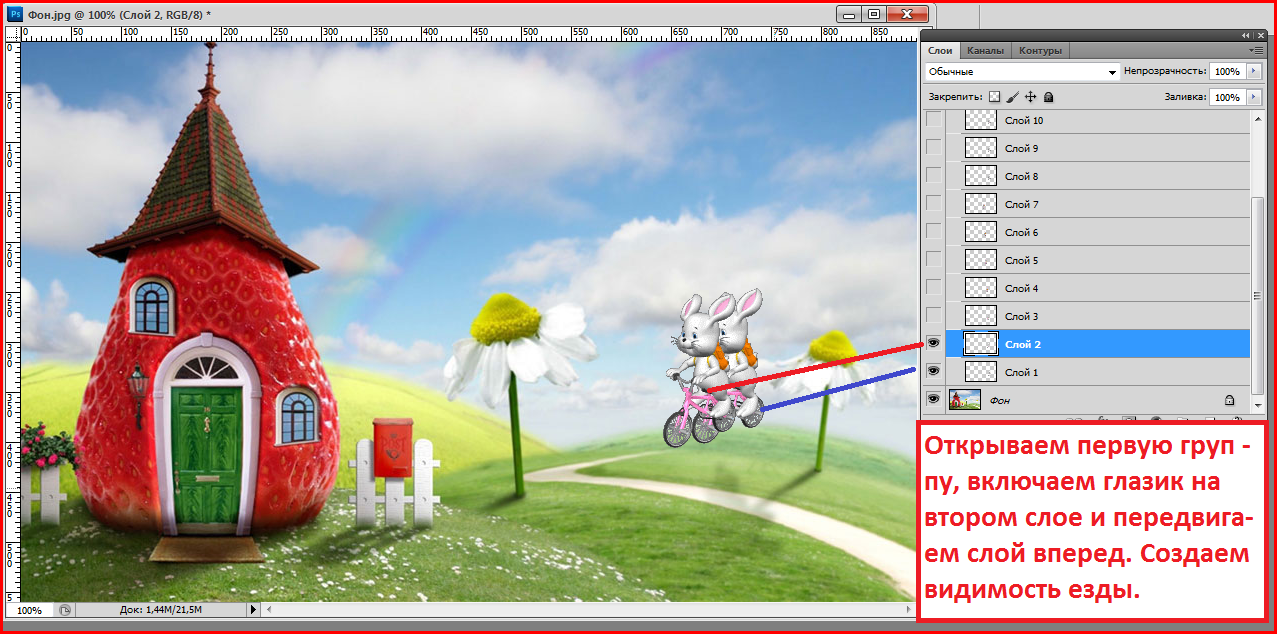
Task: Click the Заливка fill value field
Action: (1227, 97)
